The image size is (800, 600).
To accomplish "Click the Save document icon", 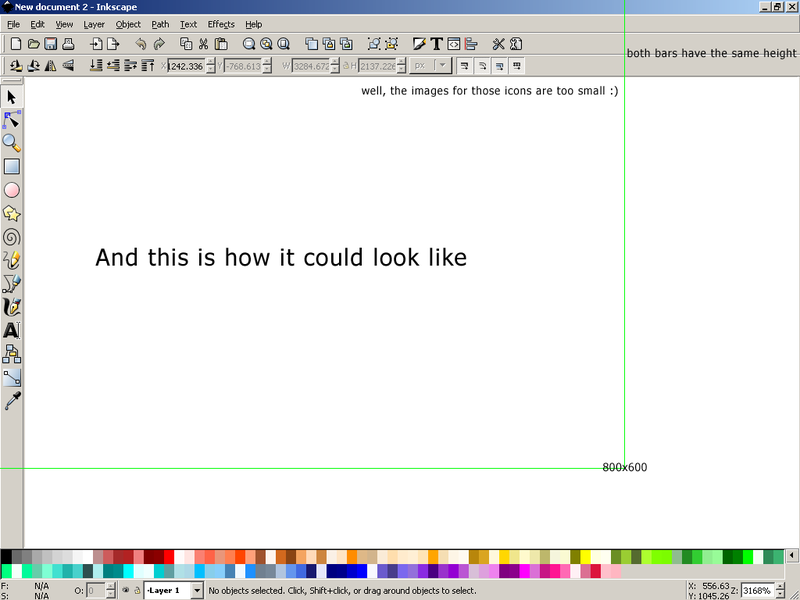I will coord(51,44).
